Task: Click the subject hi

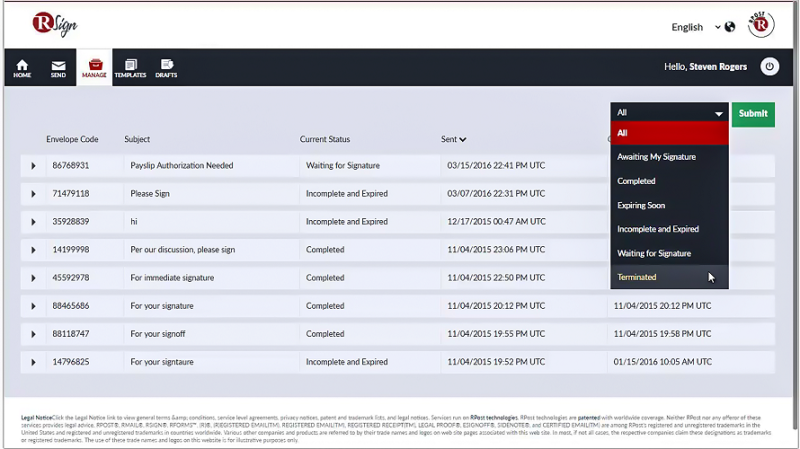Action: 134,221
